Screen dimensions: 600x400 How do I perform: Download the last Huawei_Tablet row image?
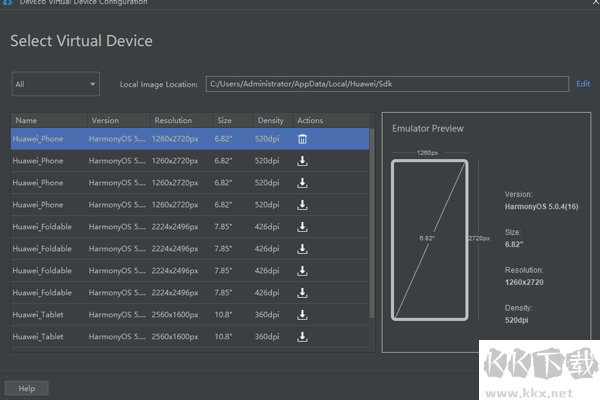302,337
